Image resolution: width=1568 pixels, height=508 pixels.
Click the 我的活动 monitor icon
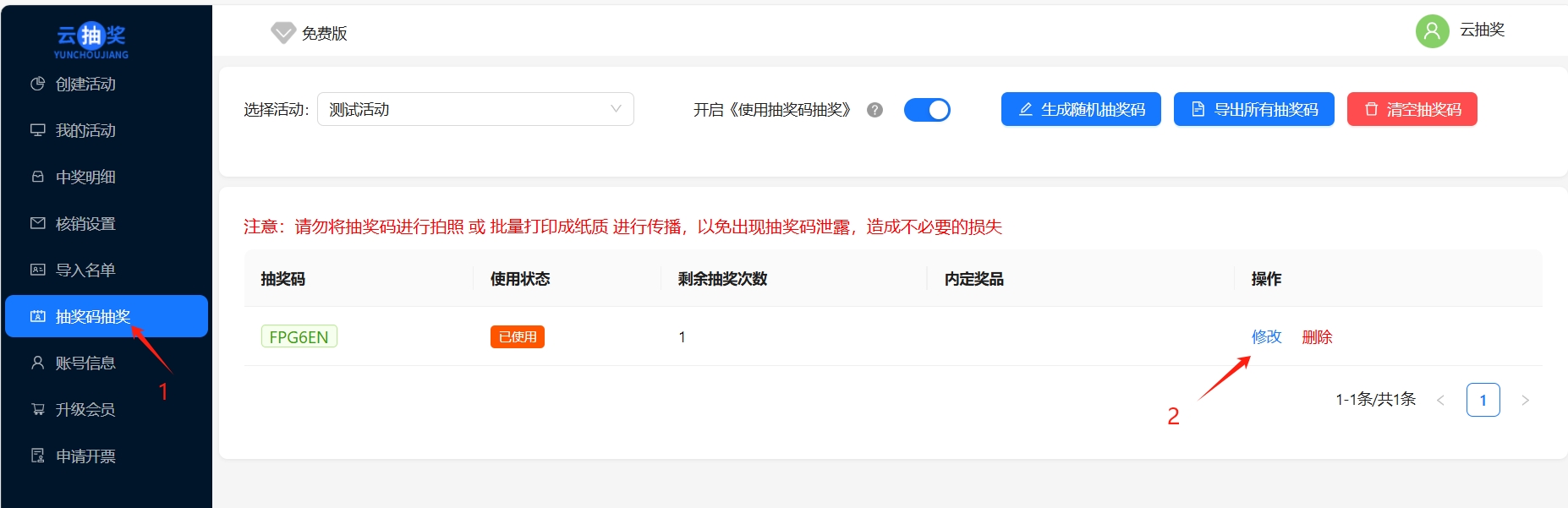click(x=37, y=130)
